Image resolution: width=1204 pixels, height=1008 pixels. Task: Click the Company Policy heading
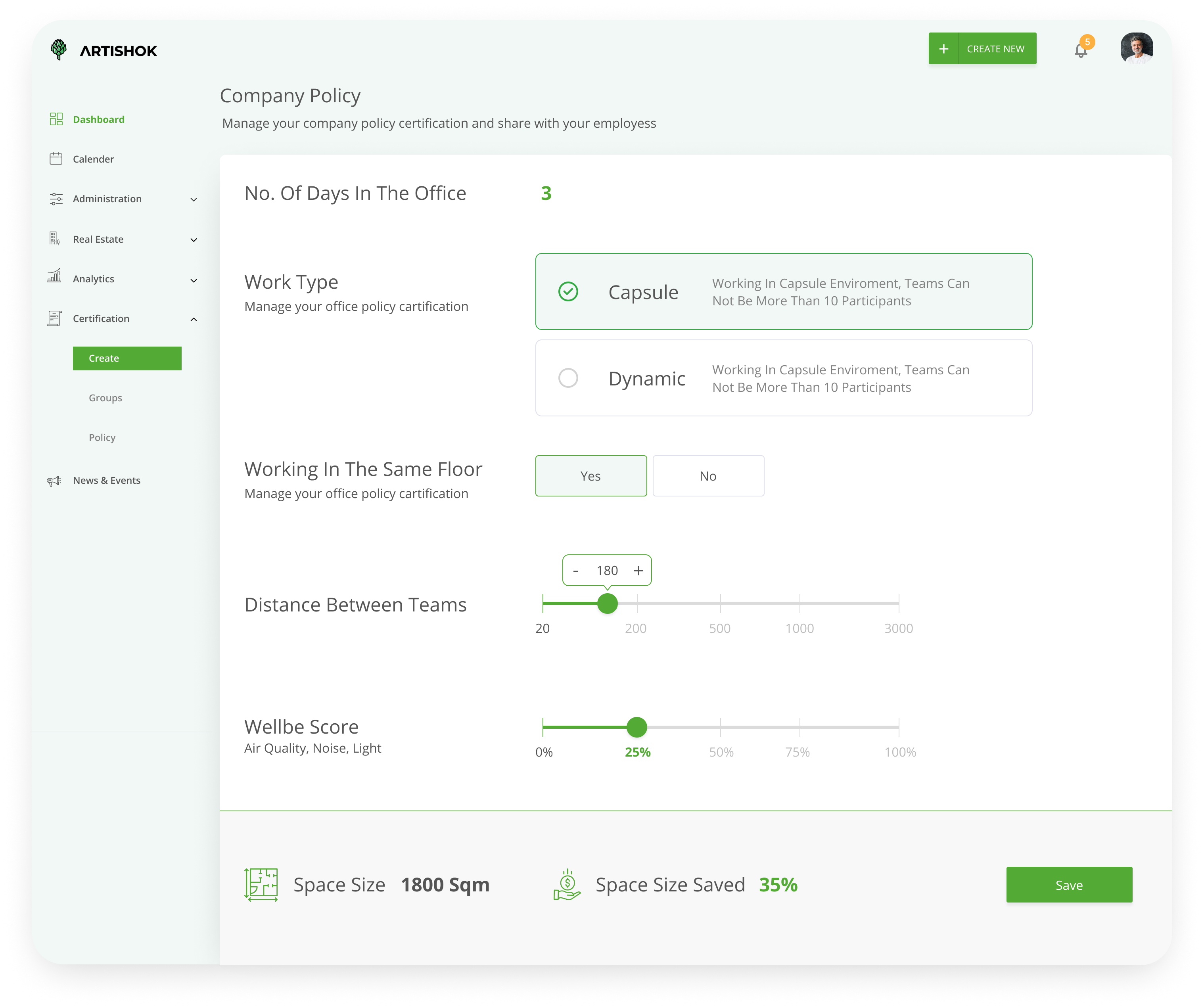(x=290, y=96)
